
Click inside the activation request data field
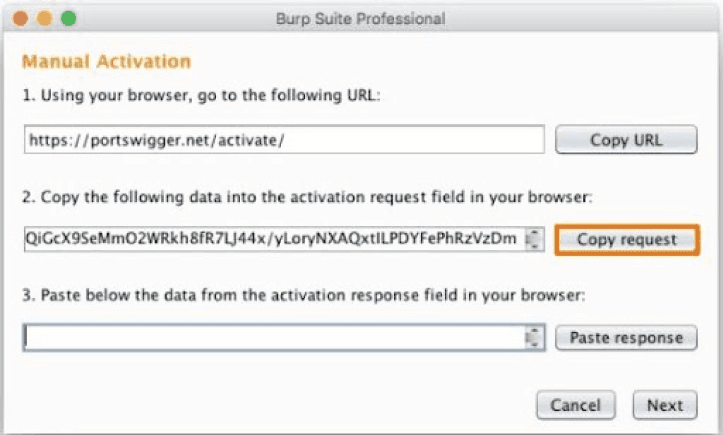272,239
